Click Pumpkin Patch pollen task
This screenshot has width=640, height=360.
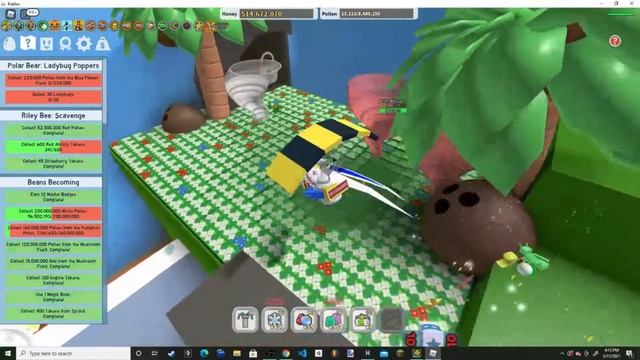tap(53, 231)
